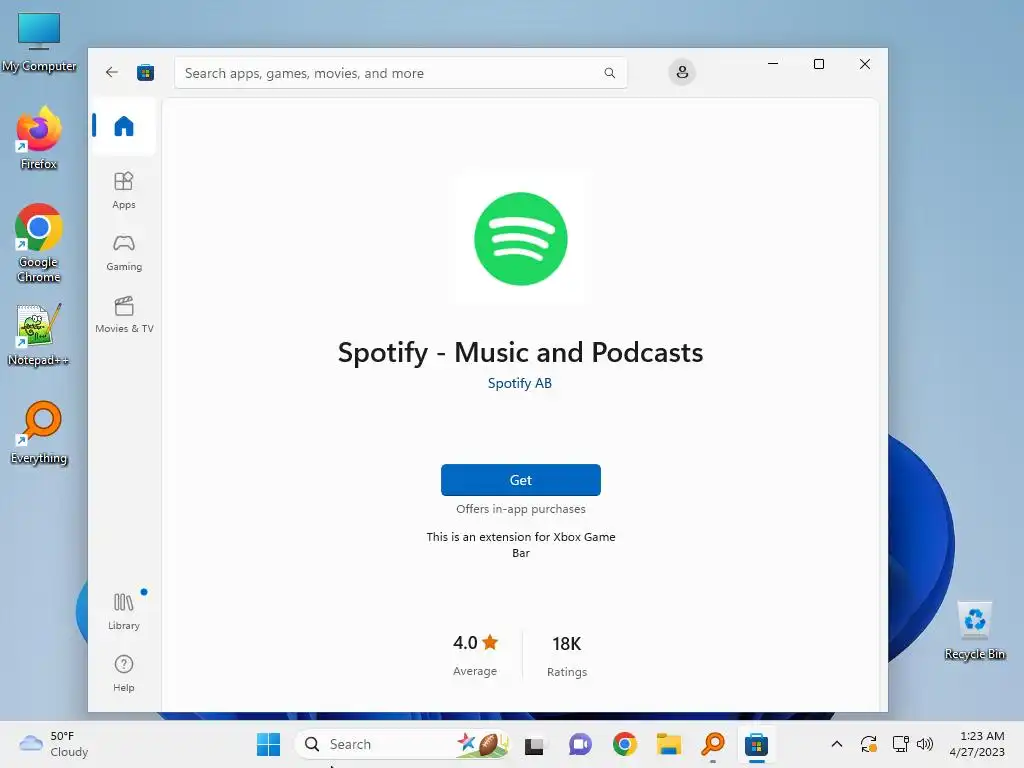1024x768 pixels.
Task: Click the update sync tray icon
Action: click(x=869, y=744)
